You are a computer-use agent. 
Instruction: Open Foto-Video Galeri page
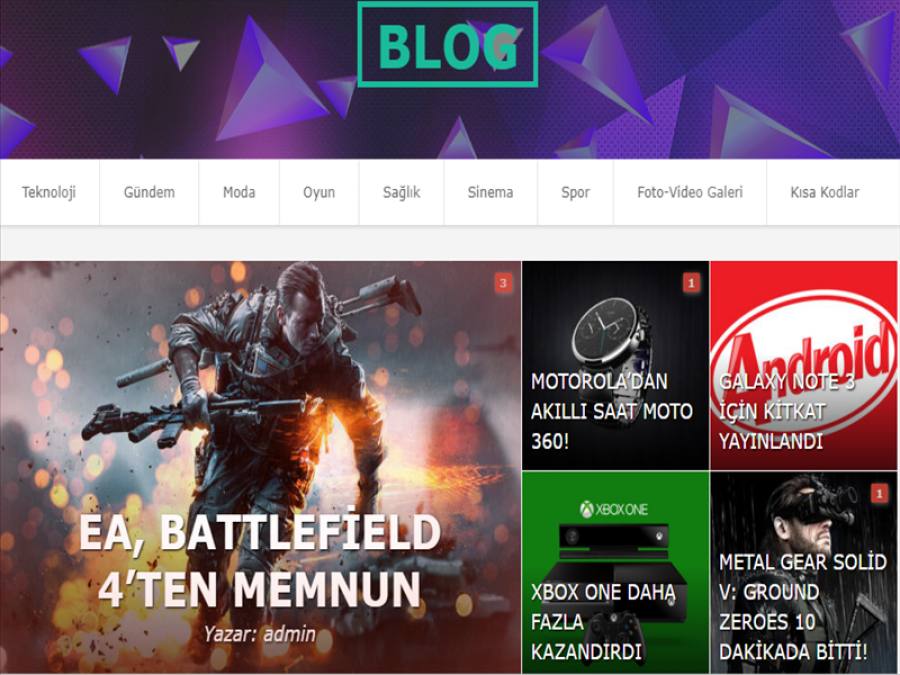[x=690, y=192]
